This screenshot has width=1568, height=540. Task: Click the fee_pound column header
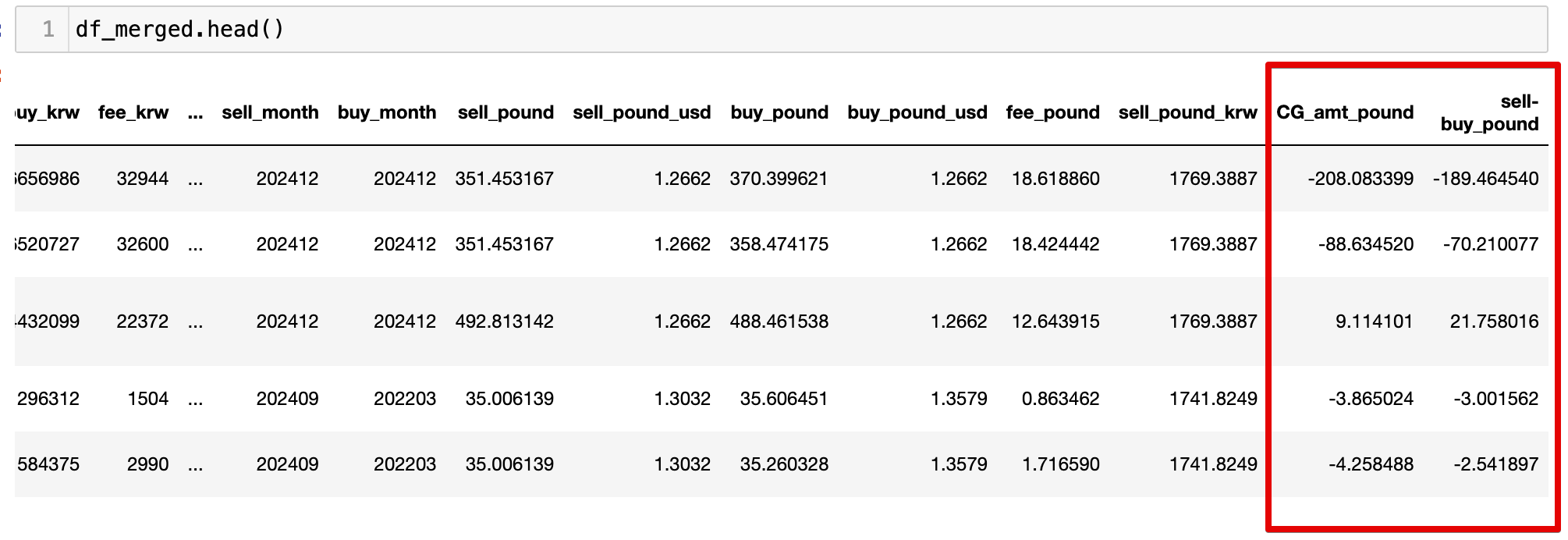click(x=1053, y=112)
